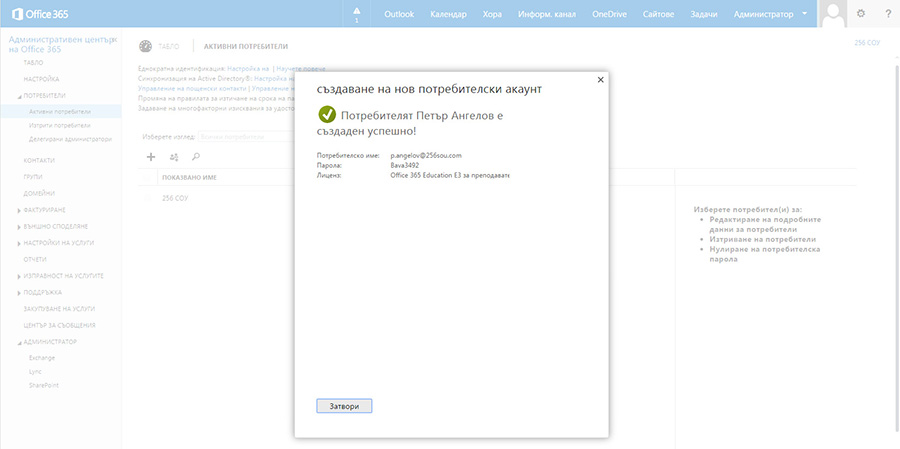Screen dimensions: 900x449
Task: Select НАСТРОЙКА in the left sidebar
Action: (x=41, y=79)
